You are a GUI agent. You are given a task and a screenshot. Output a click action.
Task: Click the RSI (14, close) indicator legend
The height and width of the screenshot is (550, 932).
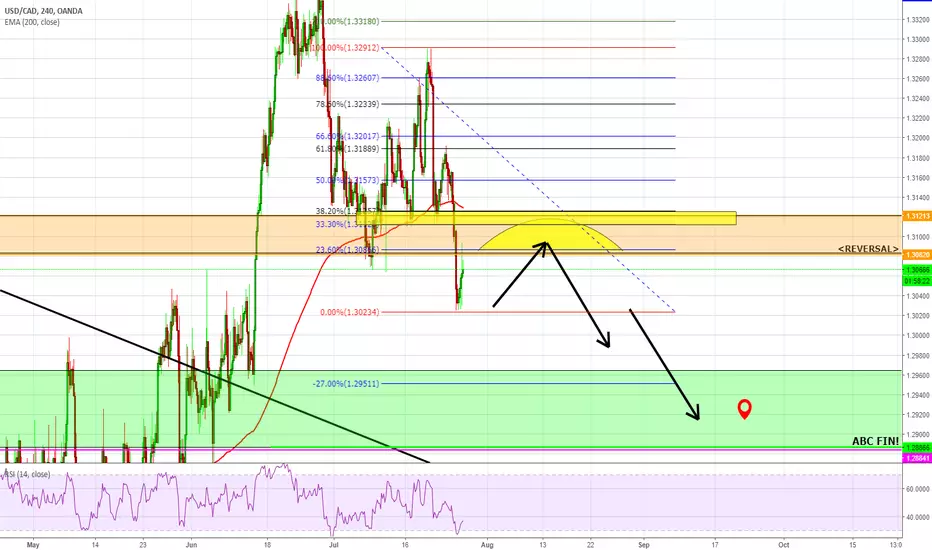click(x=27, y=474)
